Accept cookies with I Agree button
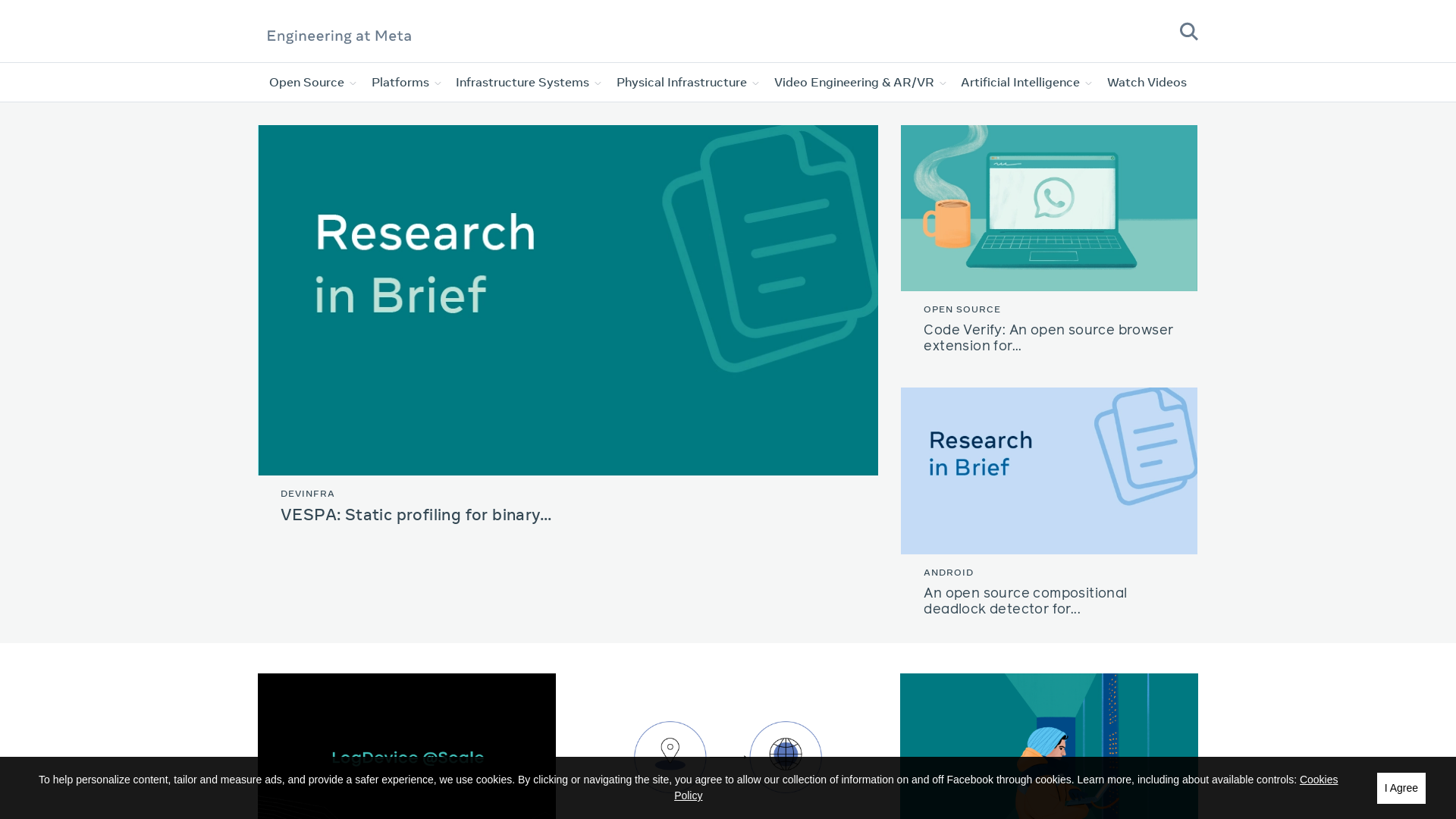The image size is (1456, 819). coord(1401,788)
